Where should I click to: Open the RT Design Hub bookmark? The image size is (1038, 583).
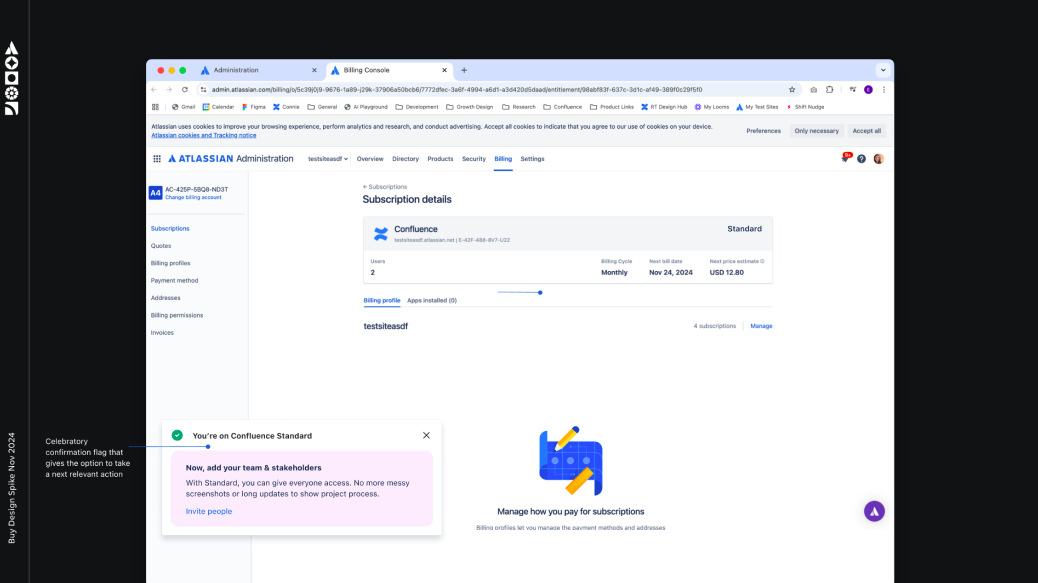pyautogui.click(x=664, y=107)
